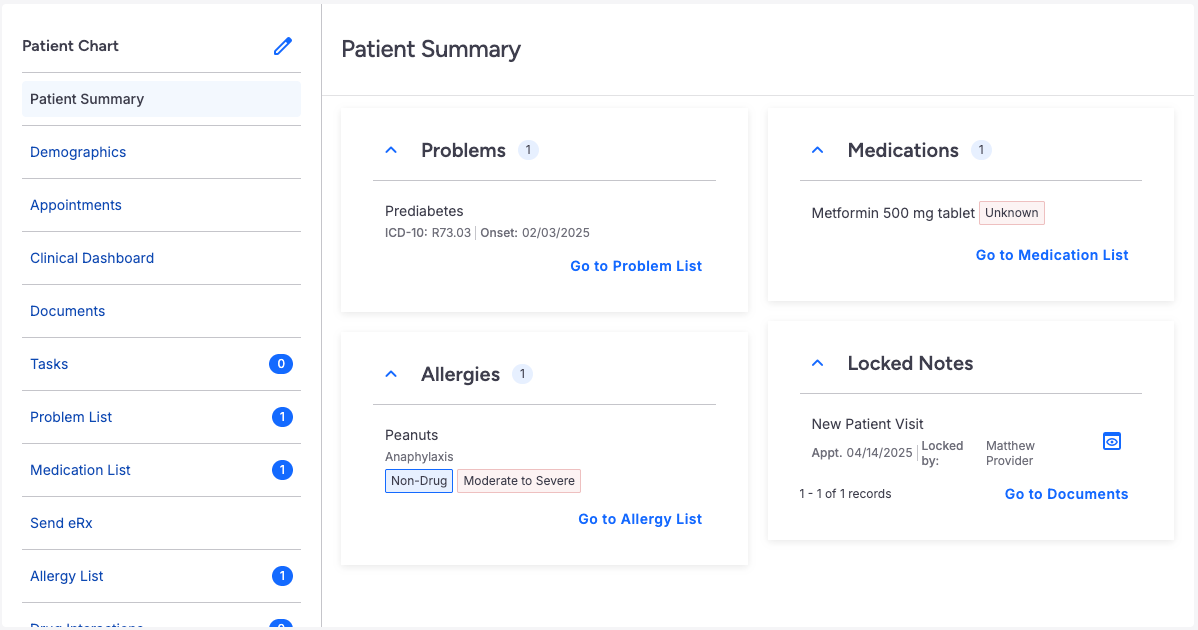This screenshot has height=630, width=1198.
Task: Open the Go to Documents link
Action: pos(1066,494)
